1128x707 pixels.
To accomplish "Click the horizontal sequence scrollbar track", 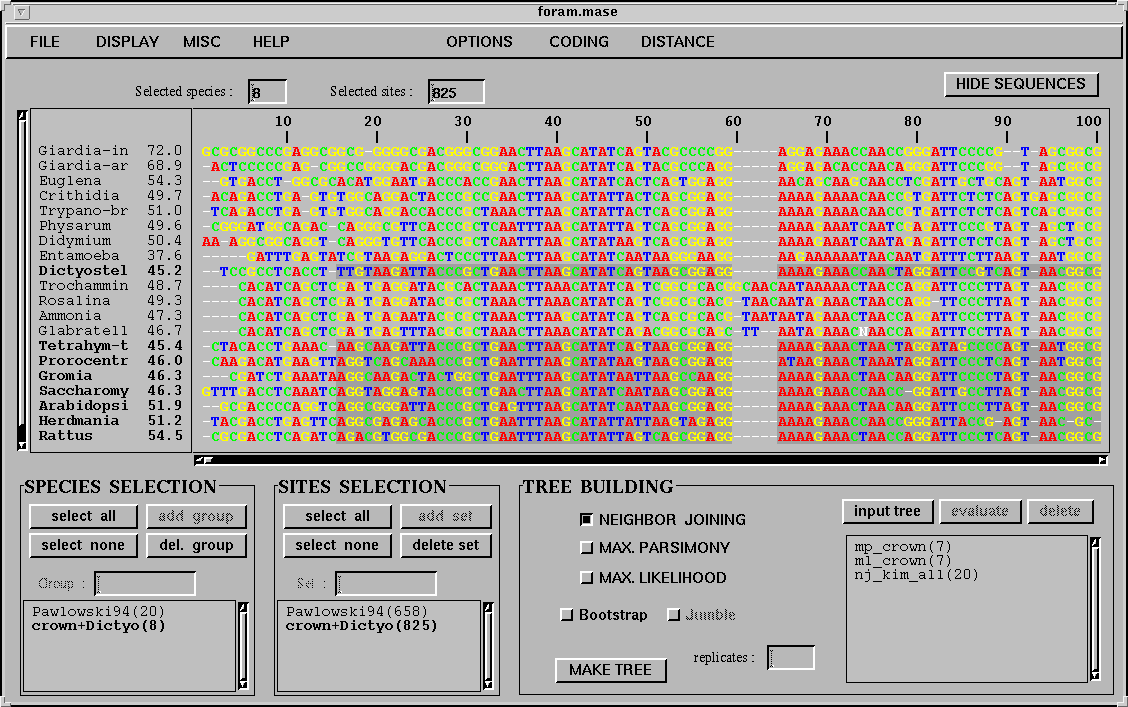I will [x=650, y=461].
